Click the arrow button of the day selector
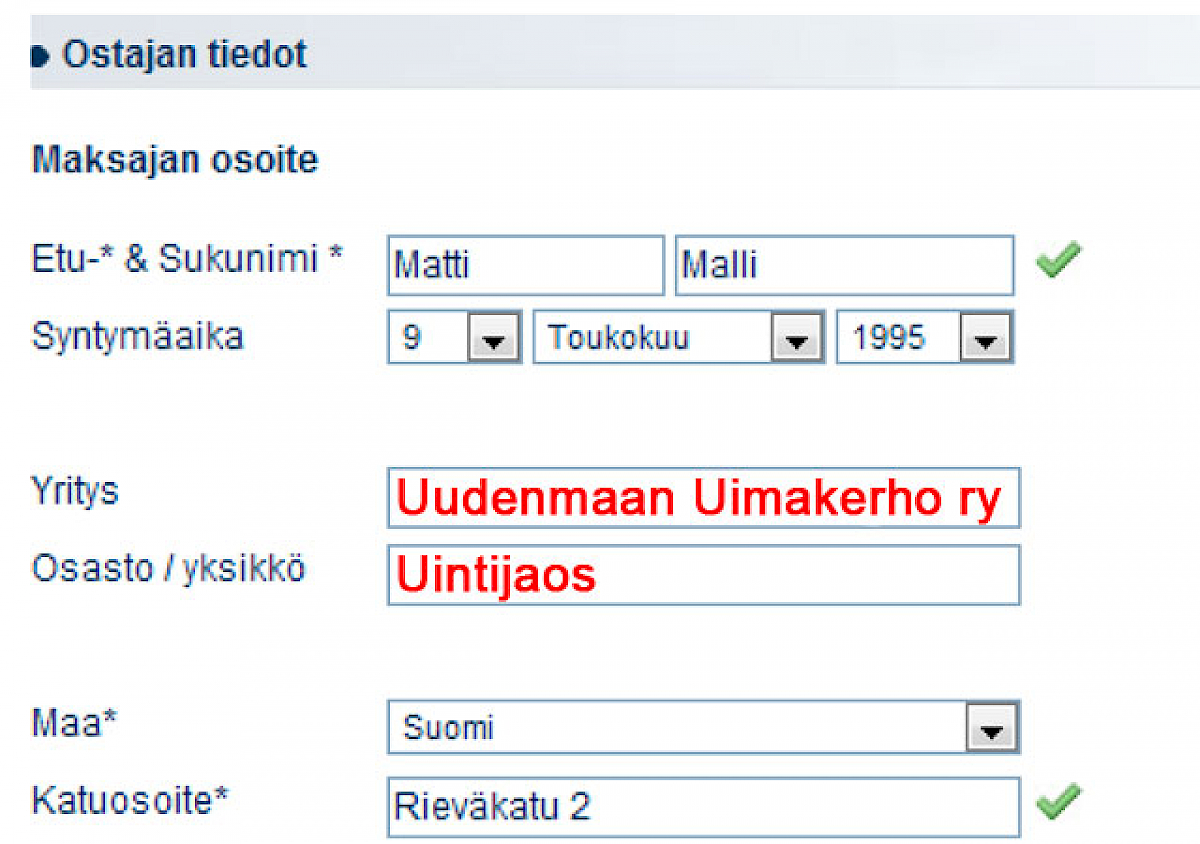Image resolution: width=1200 pixels, height=844 pixels. click(x=494, y=339)
